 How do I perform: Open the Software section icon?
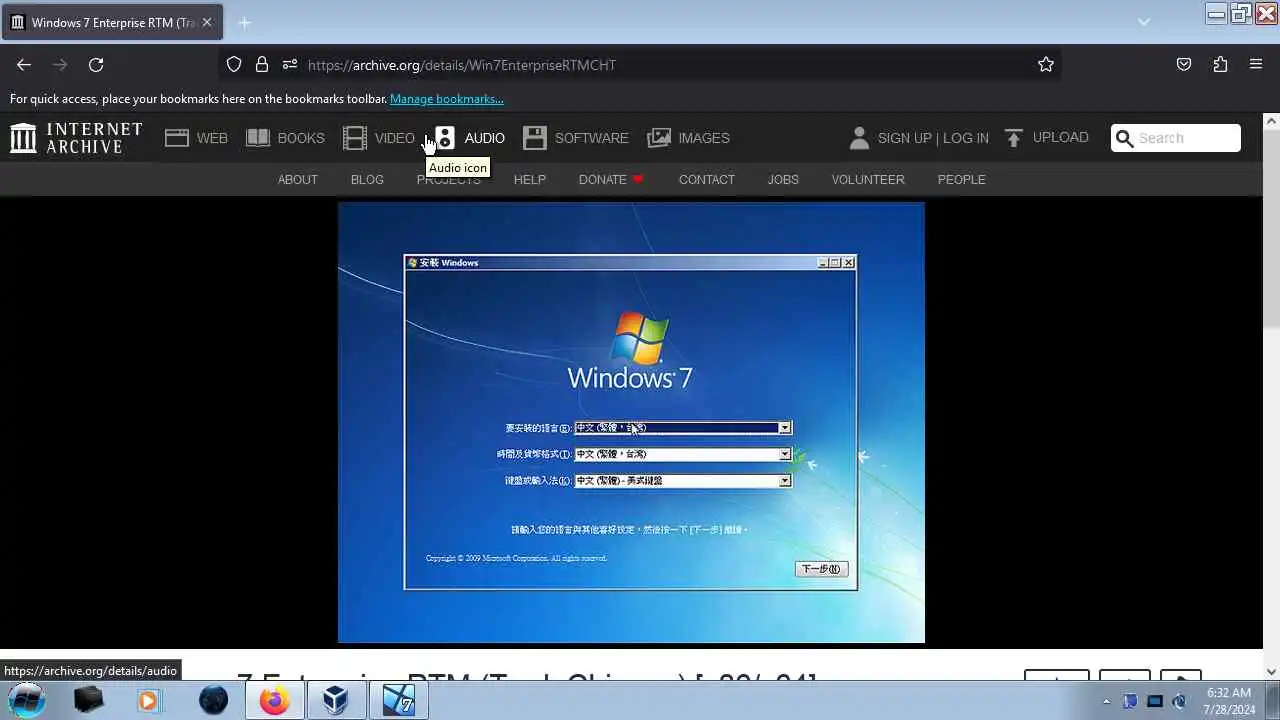(x=535, y=138)
